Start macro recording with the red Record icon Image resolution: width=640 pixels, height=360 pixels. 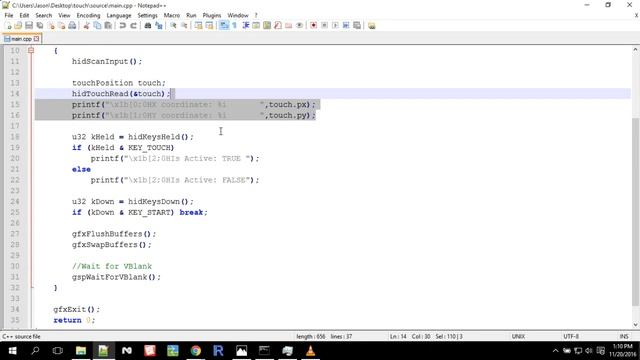click(313, 25)
